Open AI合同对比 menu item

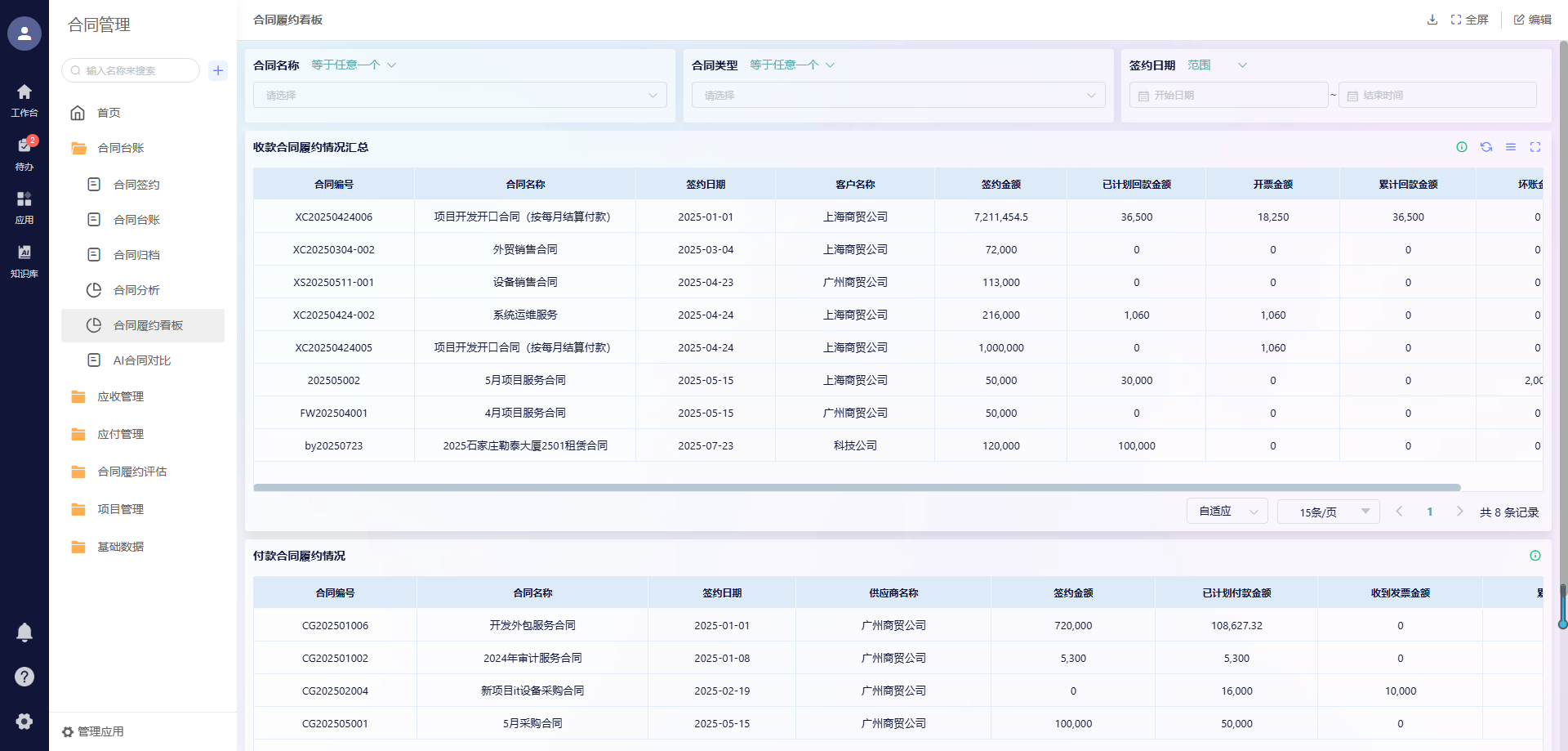[141, 360]
